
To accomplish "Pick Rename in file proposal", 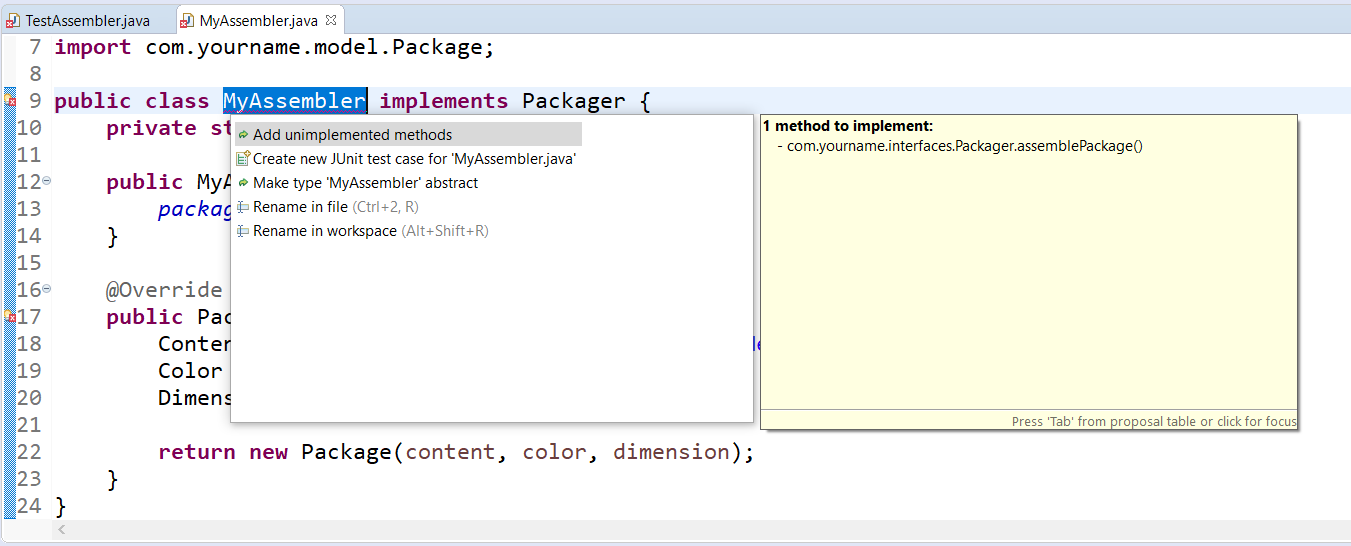I will coord(408,207).
